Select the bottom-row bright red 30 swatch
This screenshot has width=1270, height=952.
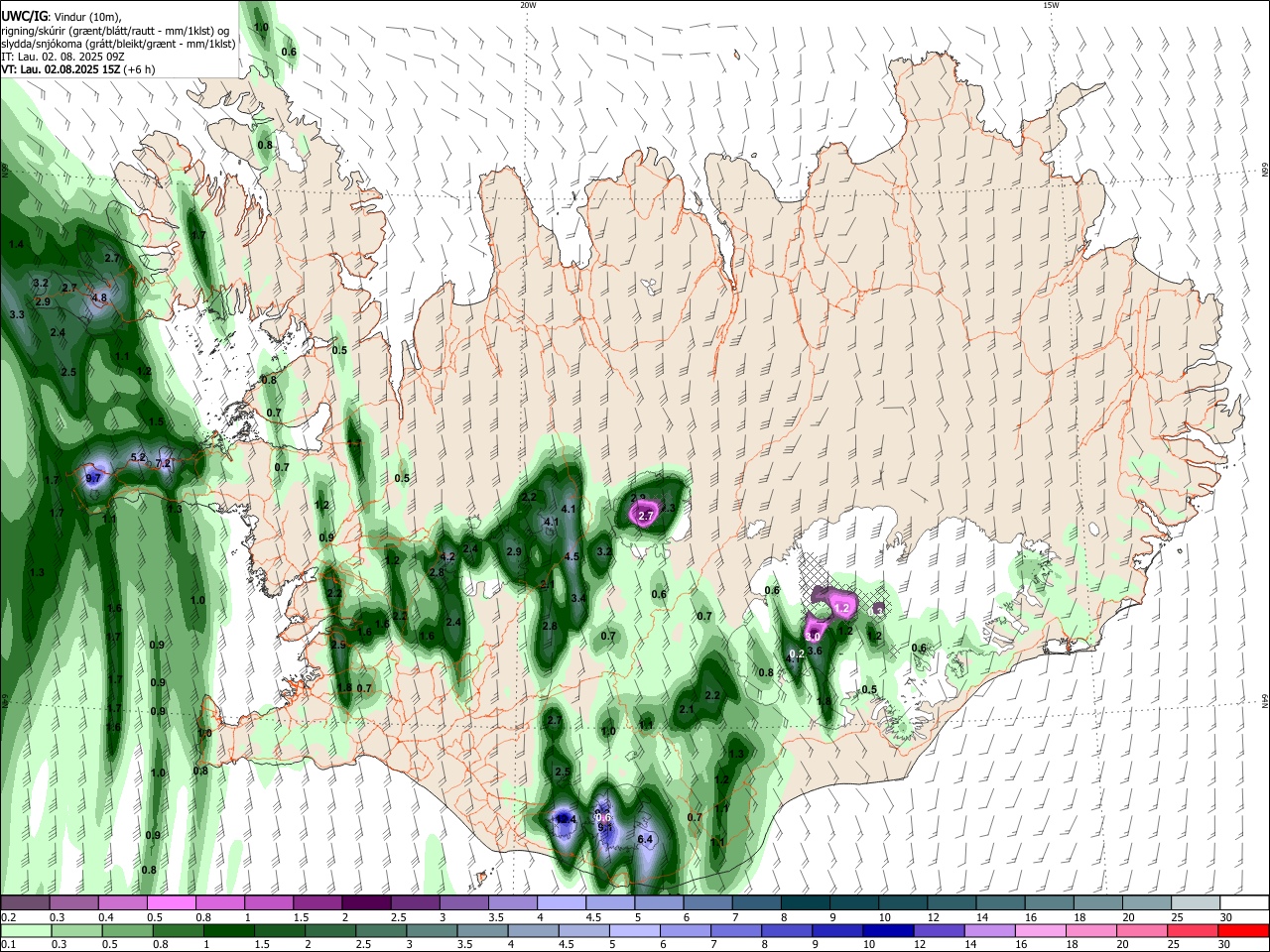click(1243, 930)
